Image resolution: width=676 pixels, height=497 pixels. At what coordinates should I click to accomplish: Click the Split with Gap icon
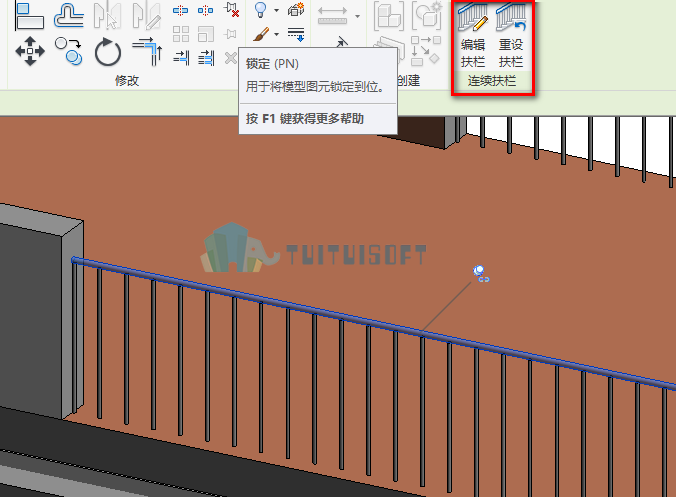tap(205, 10)
